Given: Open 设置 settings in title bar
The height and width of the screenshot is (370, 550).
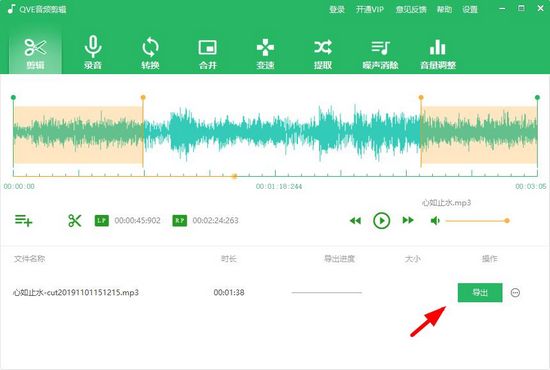Looking at the screenshot, I should click(x=470, y=9).
